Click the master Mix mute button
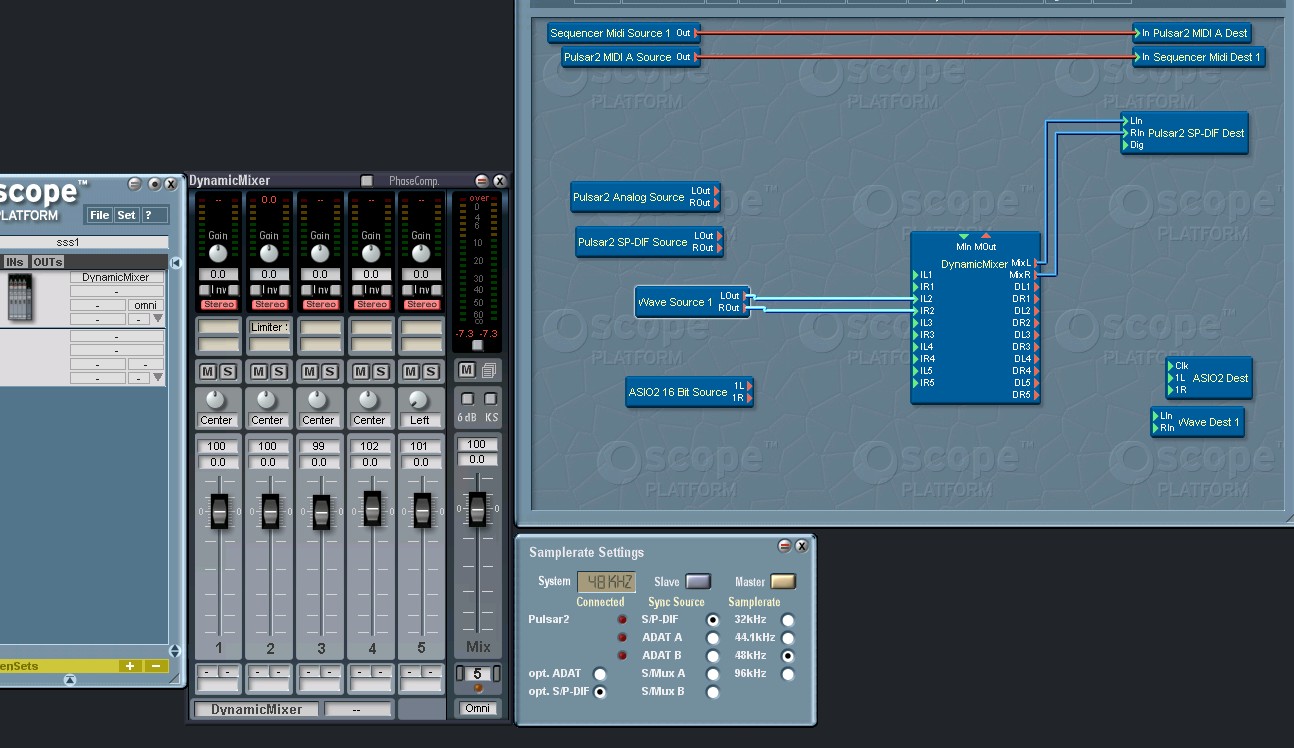The width and height of the screenshot is (1294, 748). point(466,370)
